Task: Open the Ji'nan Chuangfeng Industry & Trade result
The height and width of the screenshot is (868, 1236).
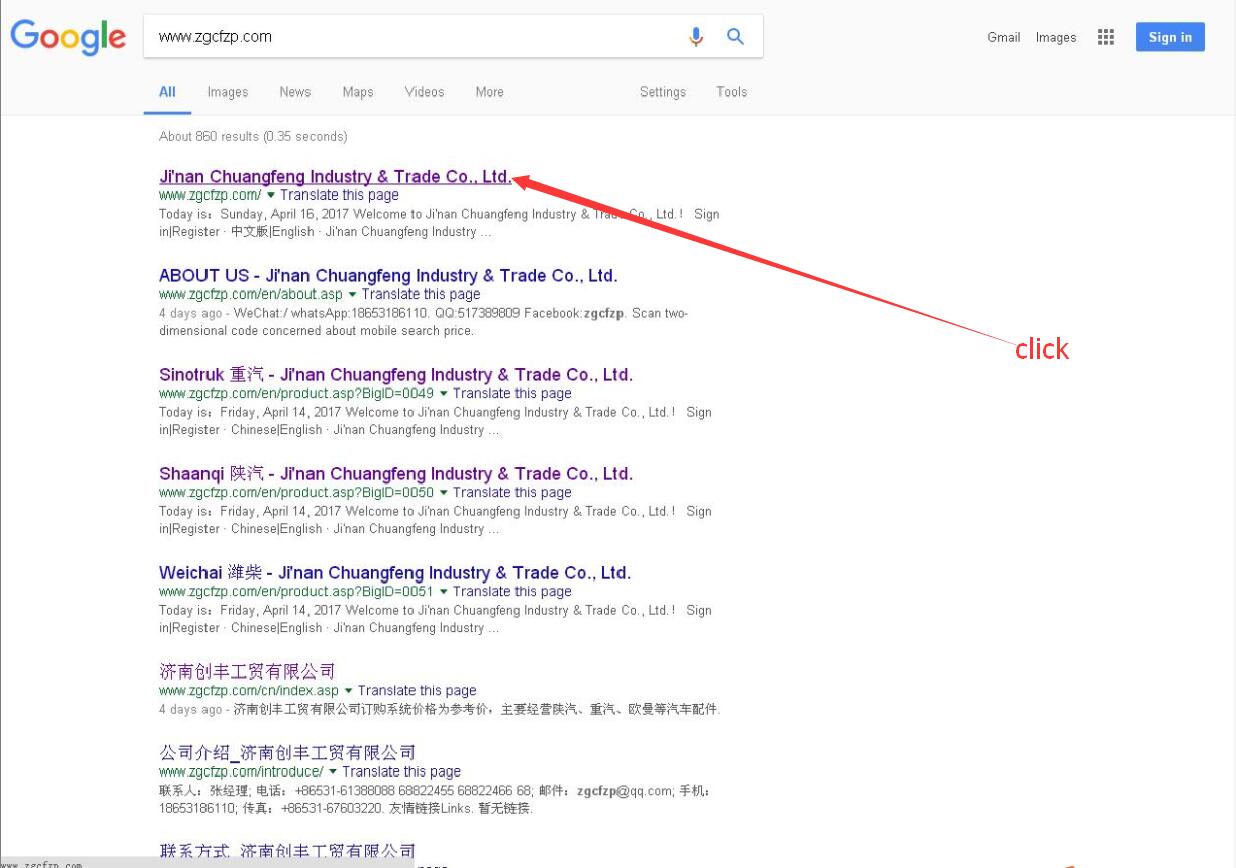Action: tap(335, 177)
